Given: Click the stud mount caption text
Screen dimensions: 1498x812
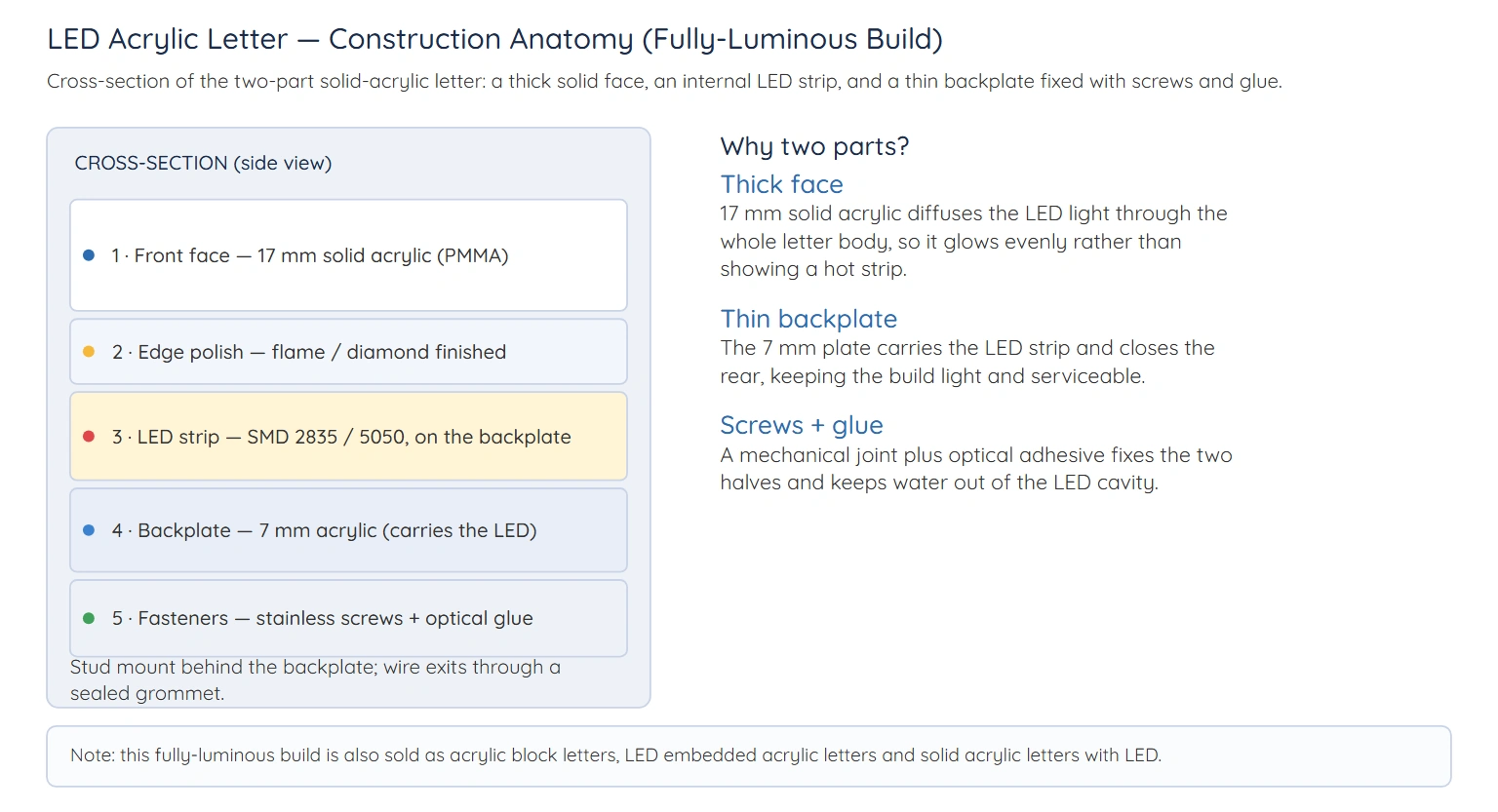Looking at the screenshot, I should pyautogui.click(x=315, y=680).
